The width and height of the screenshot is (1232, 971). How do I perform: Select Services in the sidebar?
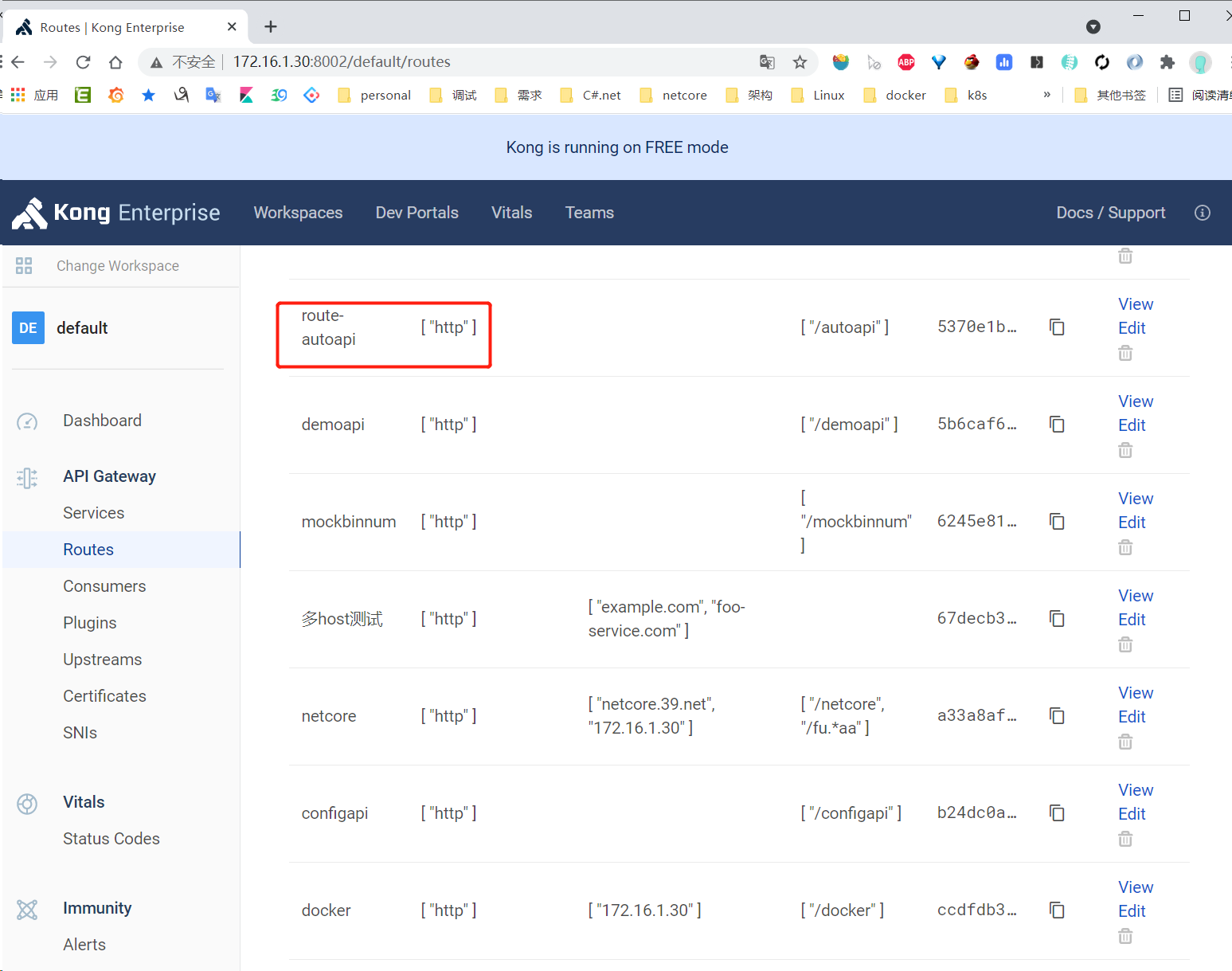pos(94,513)
